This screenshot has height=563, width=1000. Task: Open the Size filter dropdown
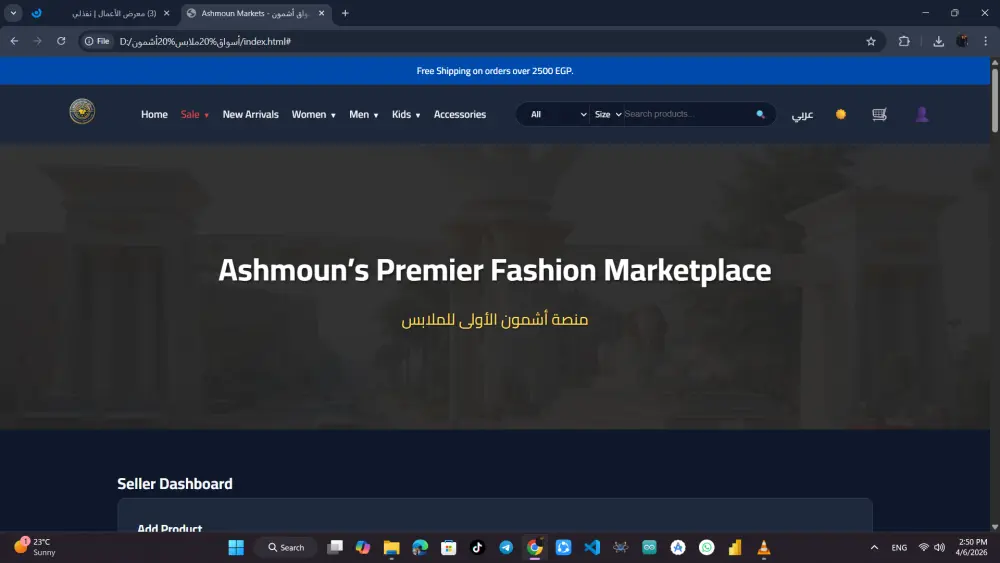(607, 114)
